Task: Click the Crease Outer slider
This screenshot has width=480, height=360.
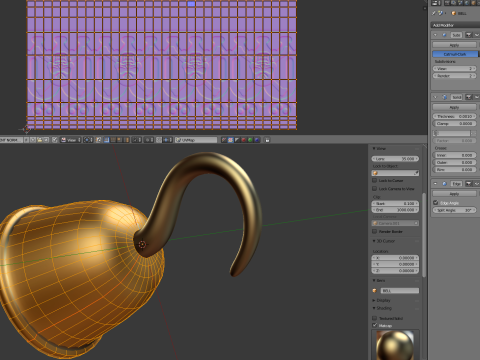Action: 454,162
